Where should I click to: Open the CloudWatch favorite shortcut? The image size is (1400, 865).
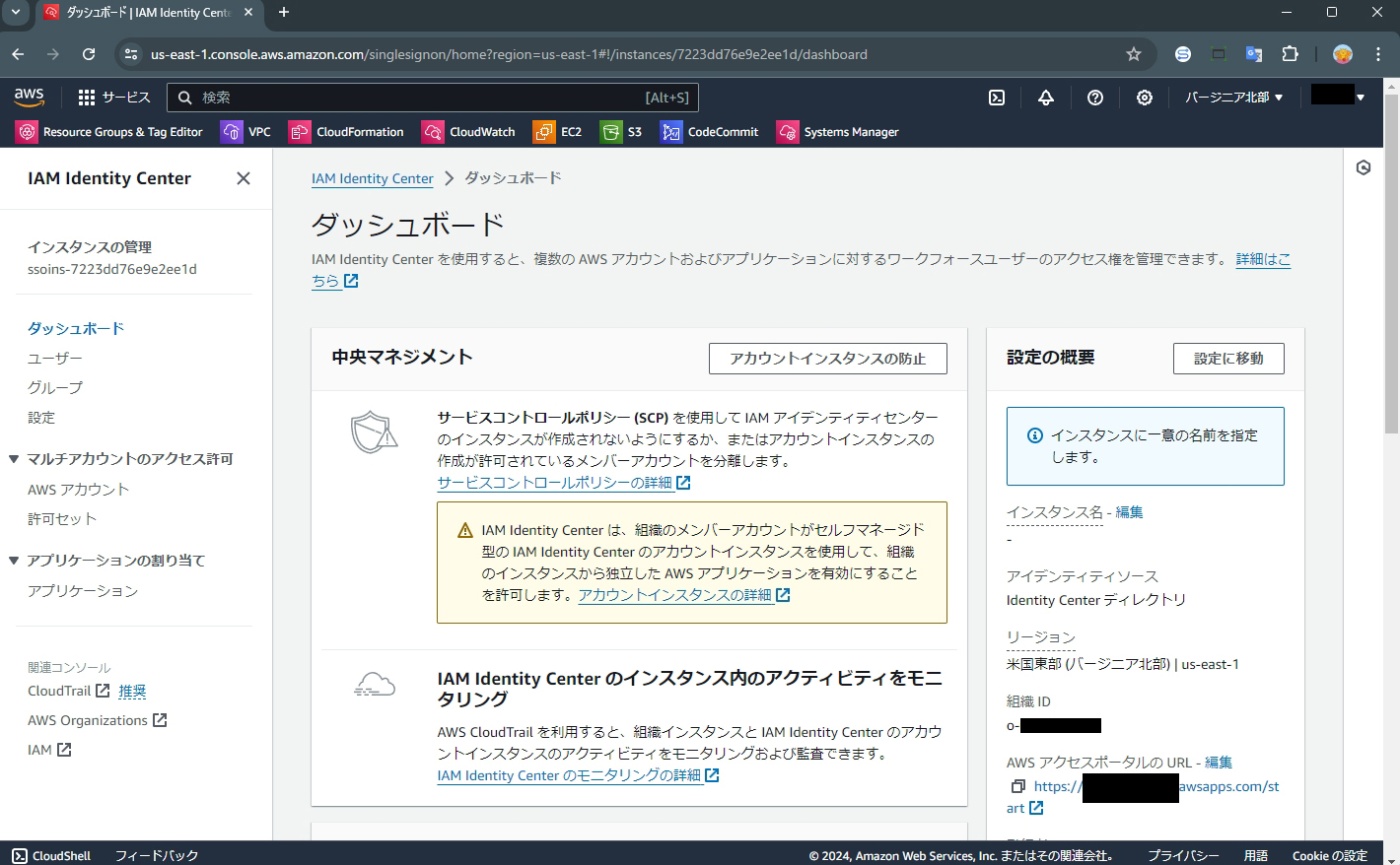tap(469, 131)
